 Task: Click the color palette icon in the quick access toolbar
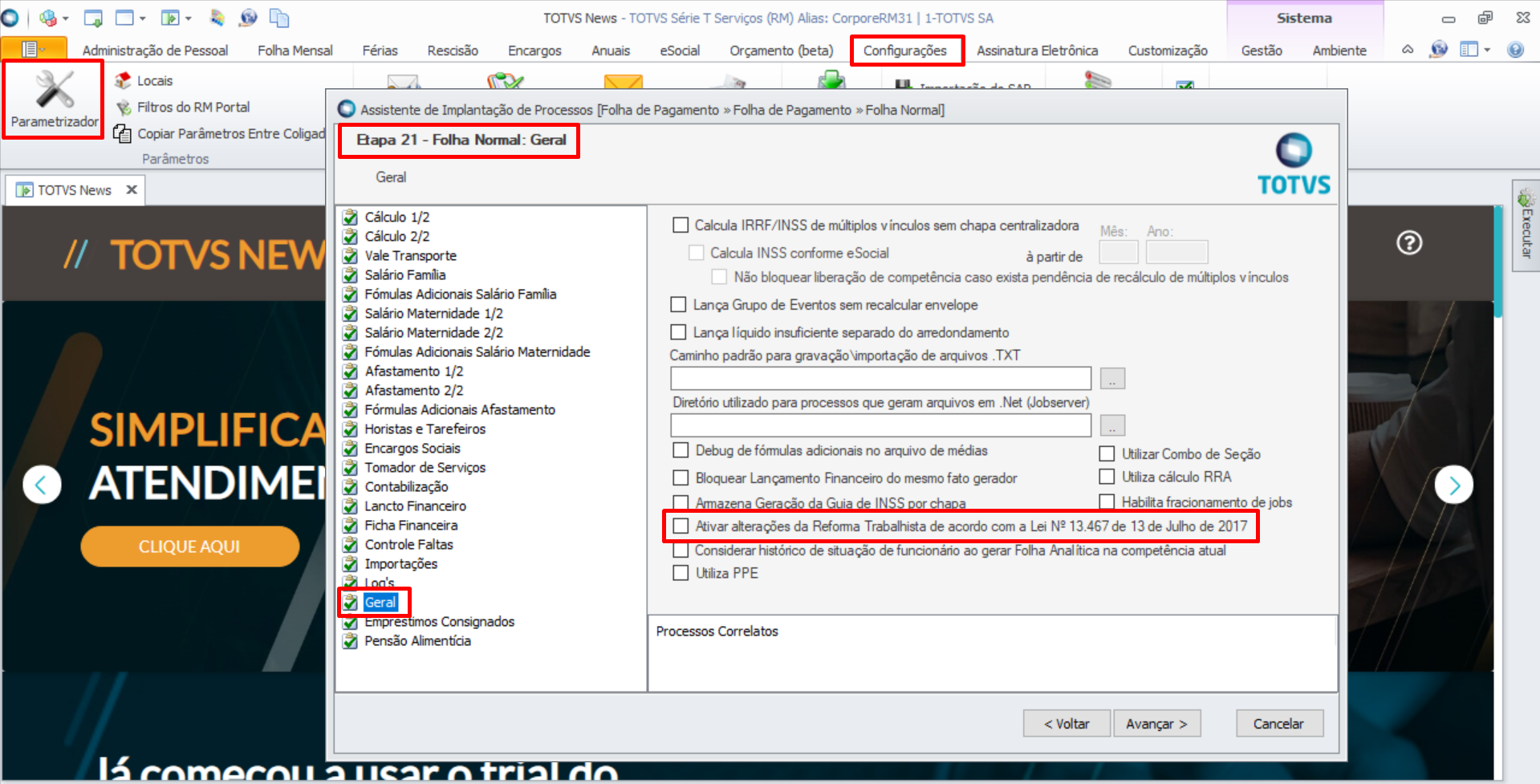[x=217, y=18]
